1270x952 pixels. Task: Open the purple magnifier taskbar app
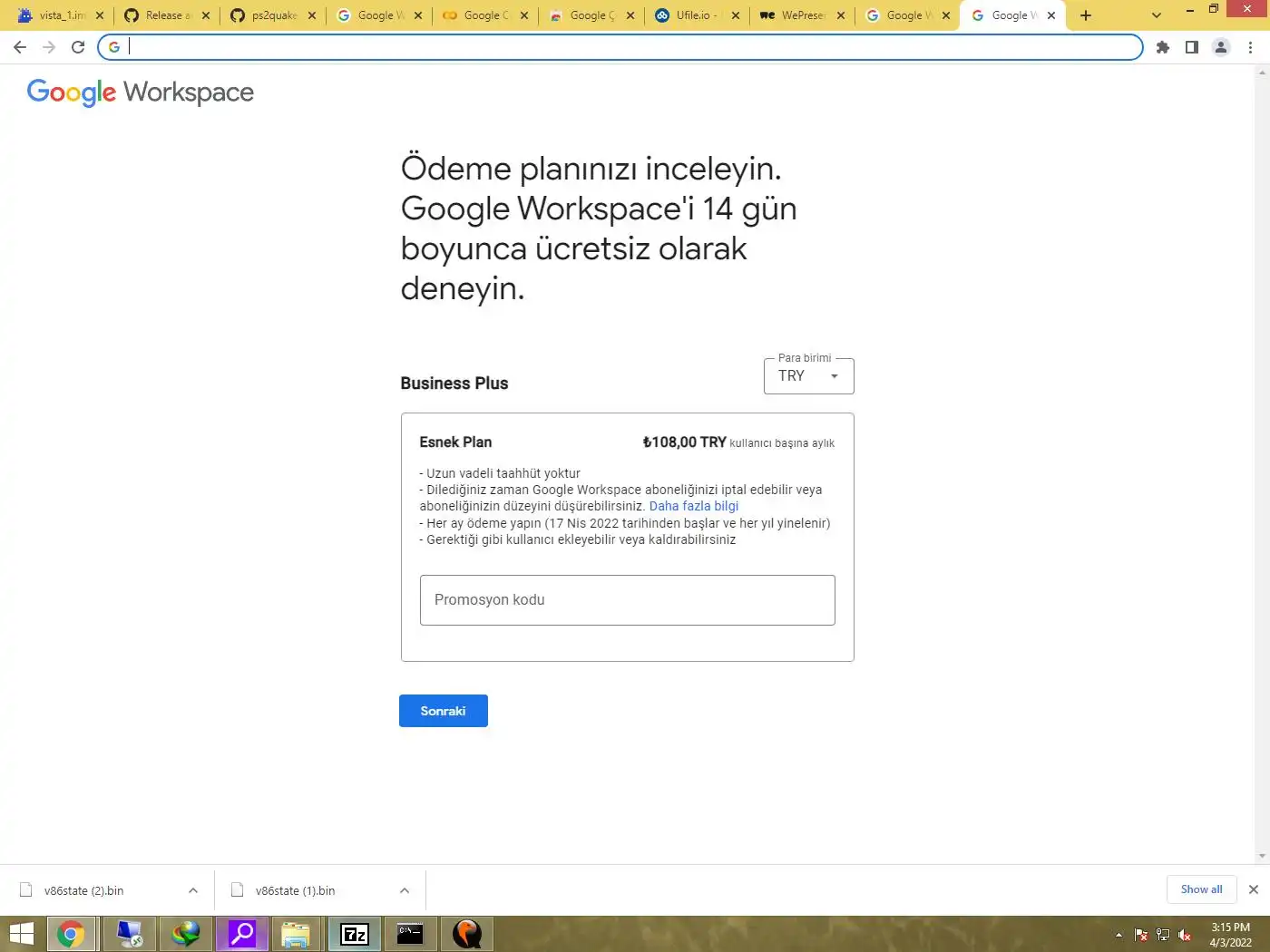[242, 934]
